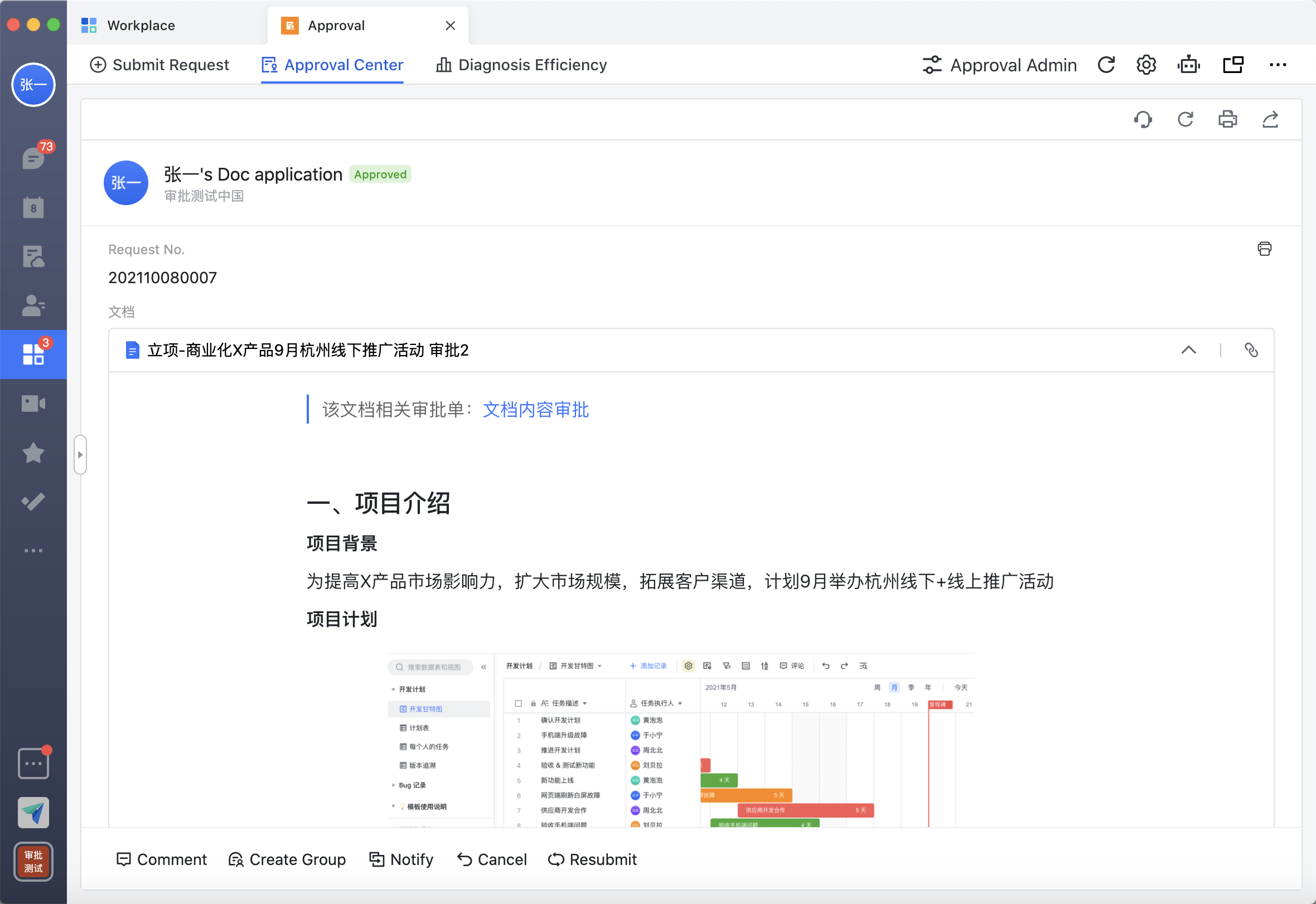Screen dimensions: 1316x904
Task: Click printer icon beside Request No.
Action: [x=1264, y=249]
